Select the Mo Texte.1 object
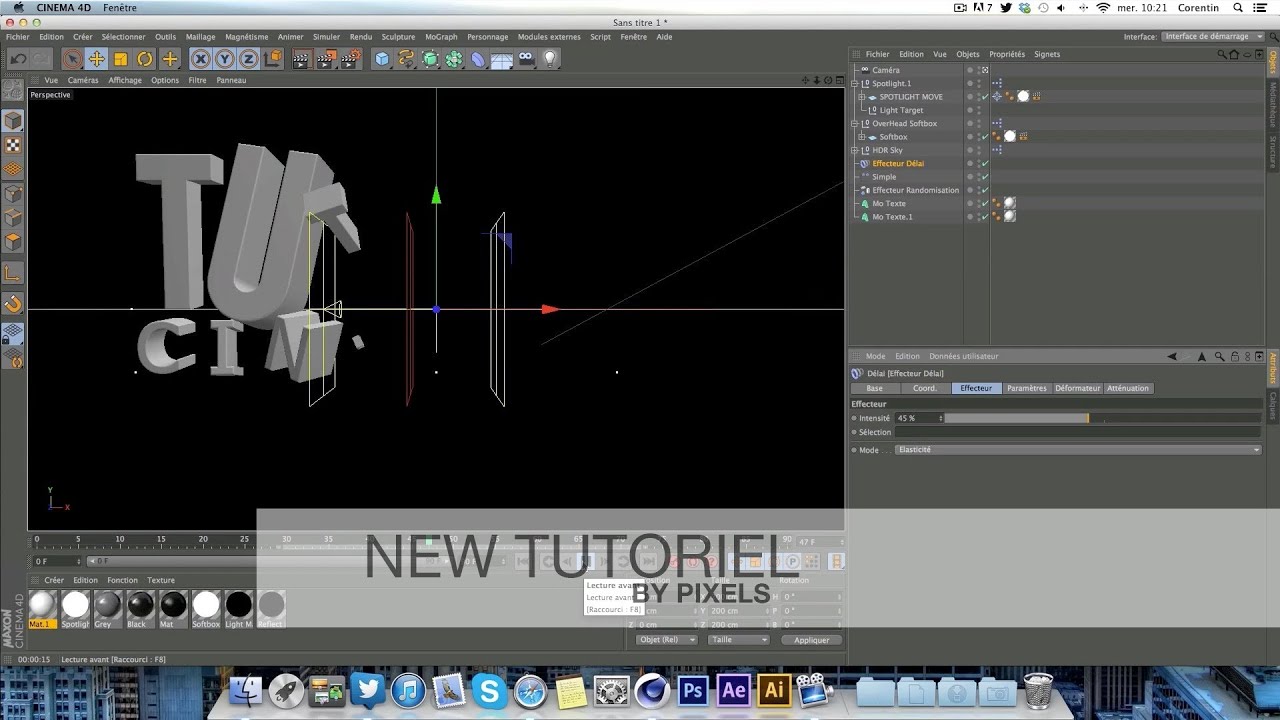The image size is (1280, 720). (x=892, y=217)
